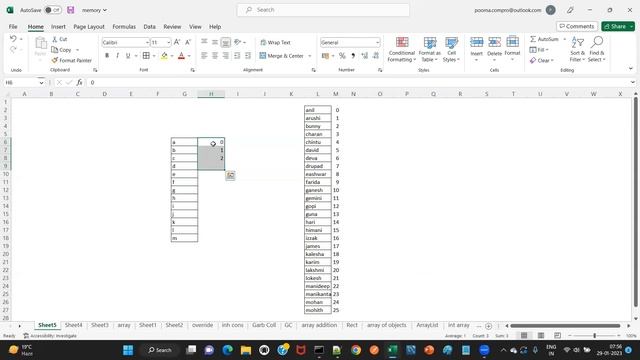Decrease font size icon
Screen dimensions: 640x360
tap(188, 42)
